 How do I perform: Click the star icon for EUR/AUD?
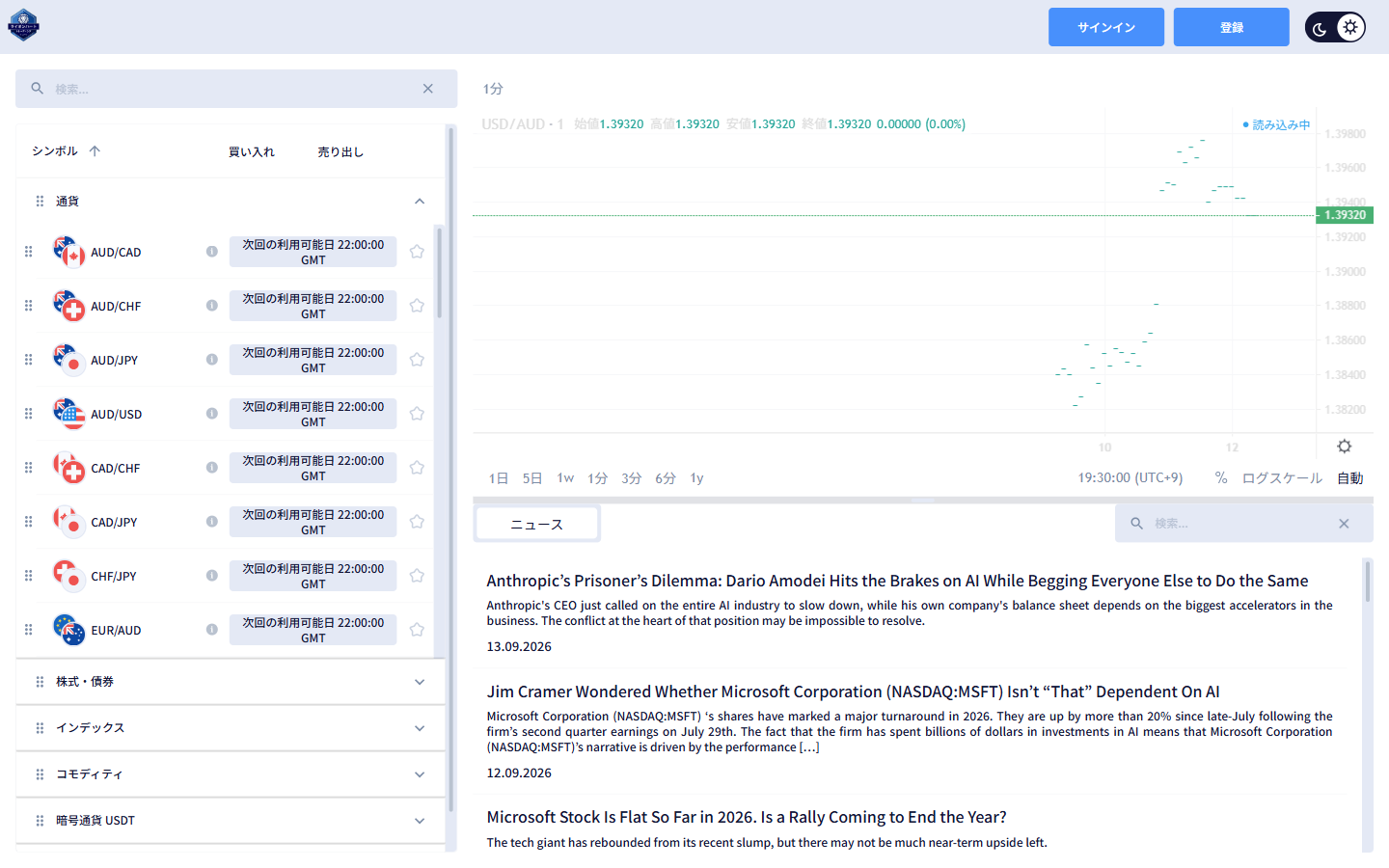(x=417, y=630)
